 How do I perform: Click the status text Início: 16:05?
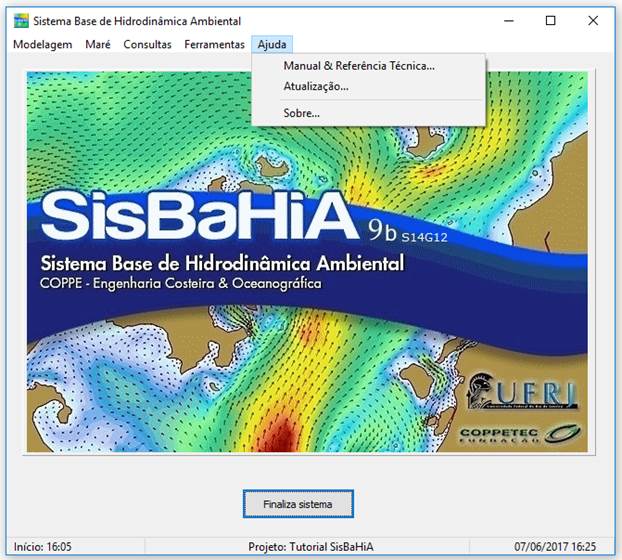(42, 547)
